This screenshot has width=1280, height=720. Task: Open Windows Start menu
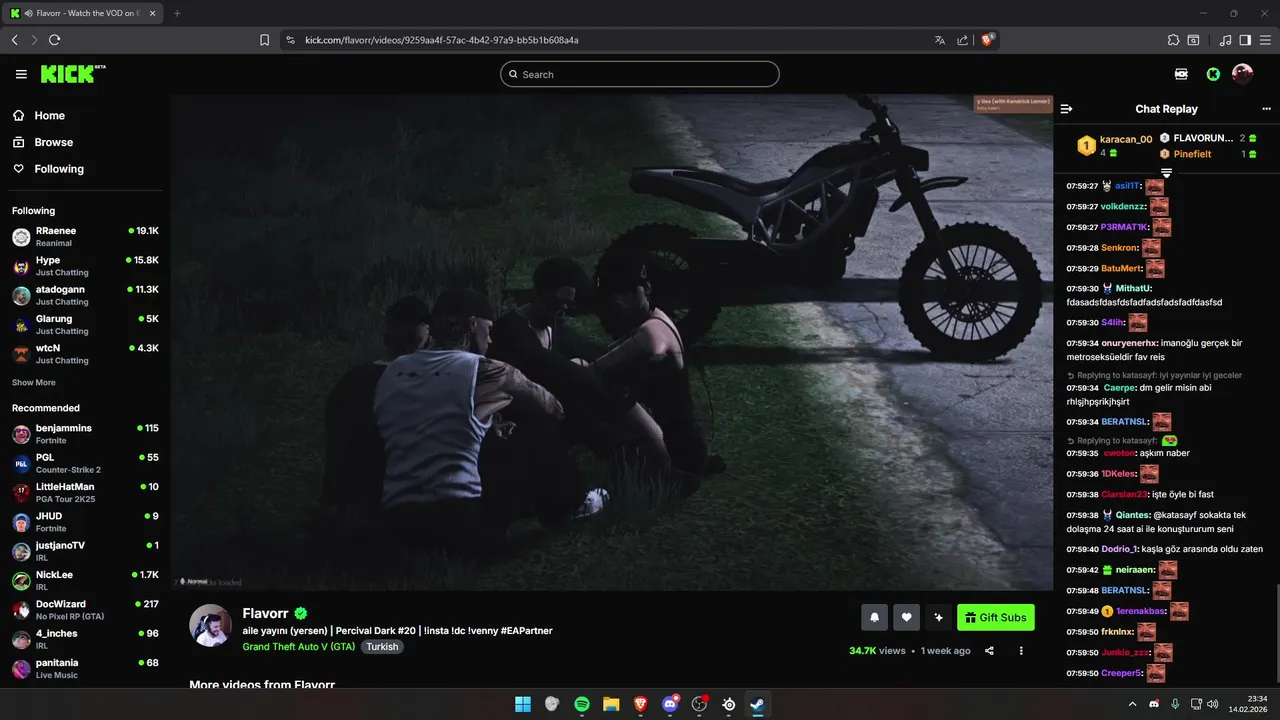point(523,704)
